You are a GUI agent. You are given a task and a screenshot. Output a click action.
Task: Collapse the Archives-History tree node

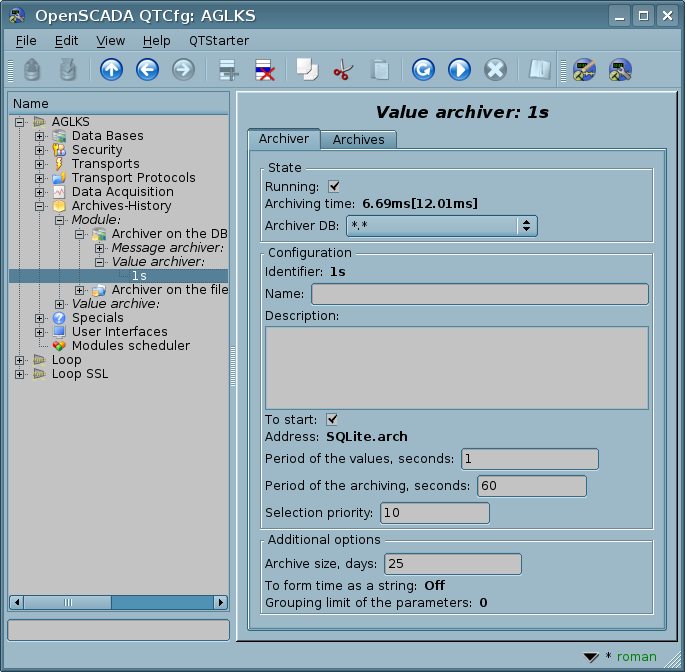tap(39, 206)
